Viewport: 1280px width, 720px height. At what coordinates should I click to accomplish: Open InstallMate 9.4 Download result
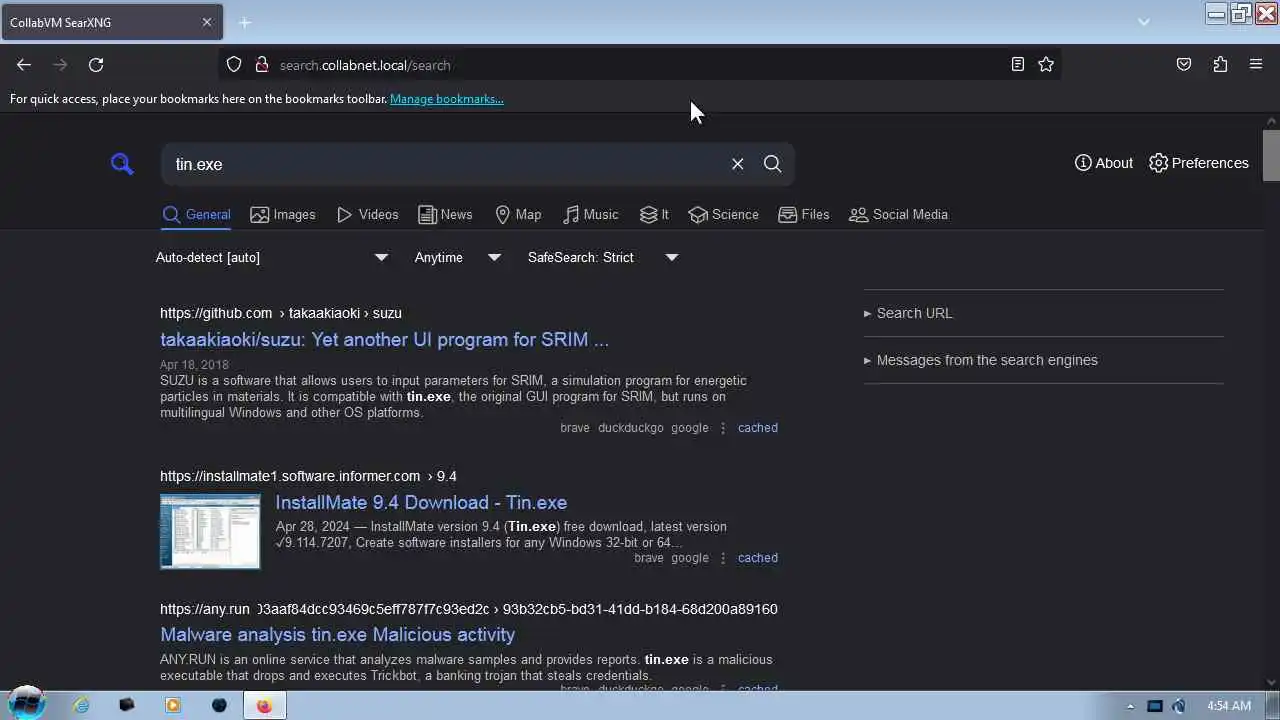click(x=421, y=503)
